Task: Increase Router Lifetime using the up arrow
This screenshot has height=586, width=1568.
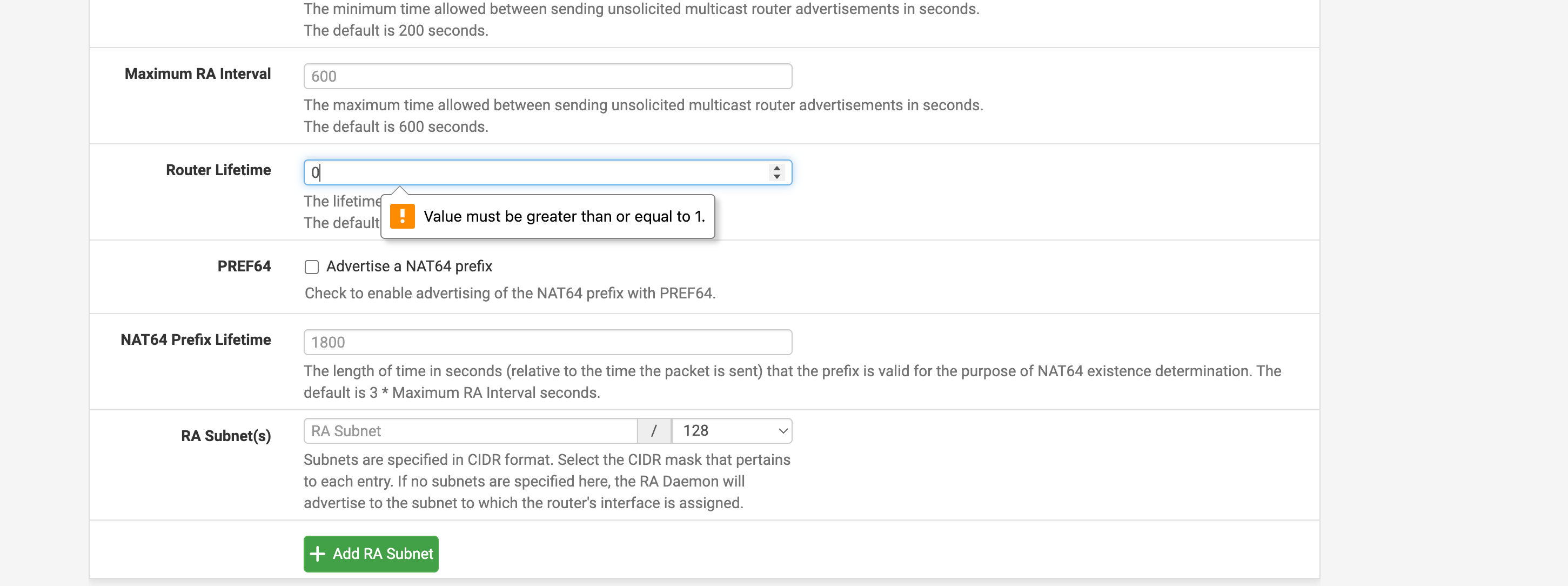Action: [776, 168]
